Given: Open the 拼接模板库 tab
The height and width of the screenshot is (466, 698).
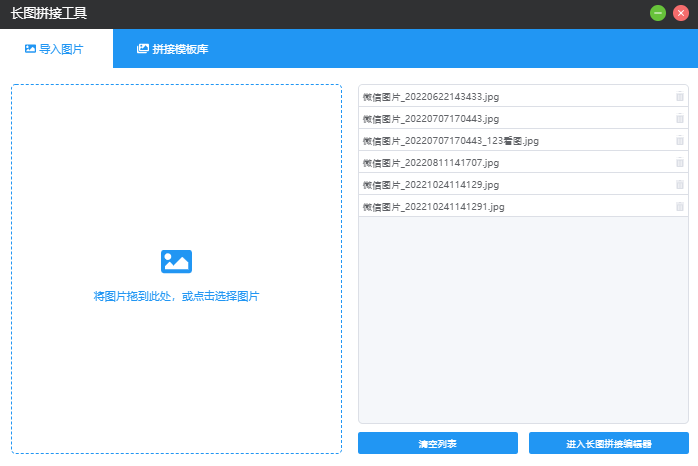Looking at the screenshot, I should (x=173, y=48).
